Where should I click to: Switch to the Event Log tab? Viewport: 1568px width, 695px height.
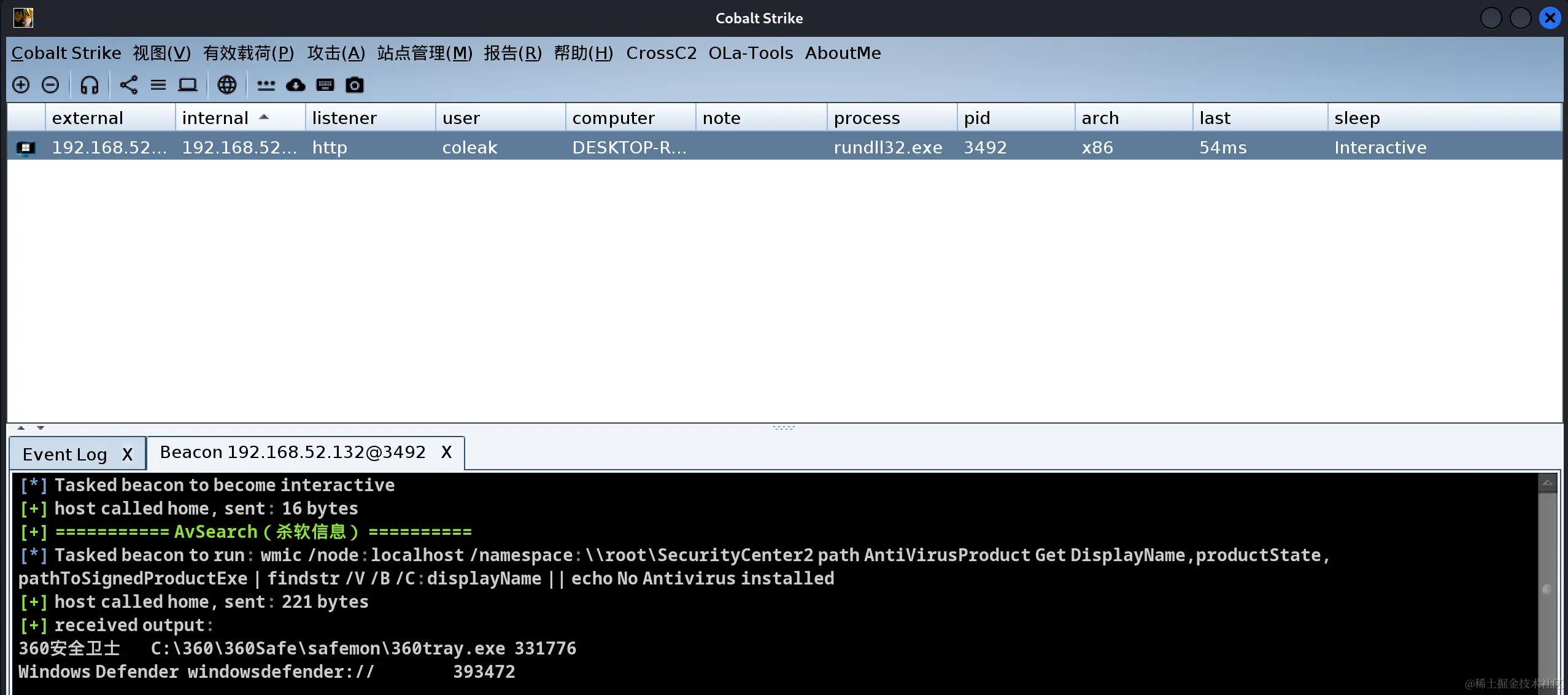(65, 454)
